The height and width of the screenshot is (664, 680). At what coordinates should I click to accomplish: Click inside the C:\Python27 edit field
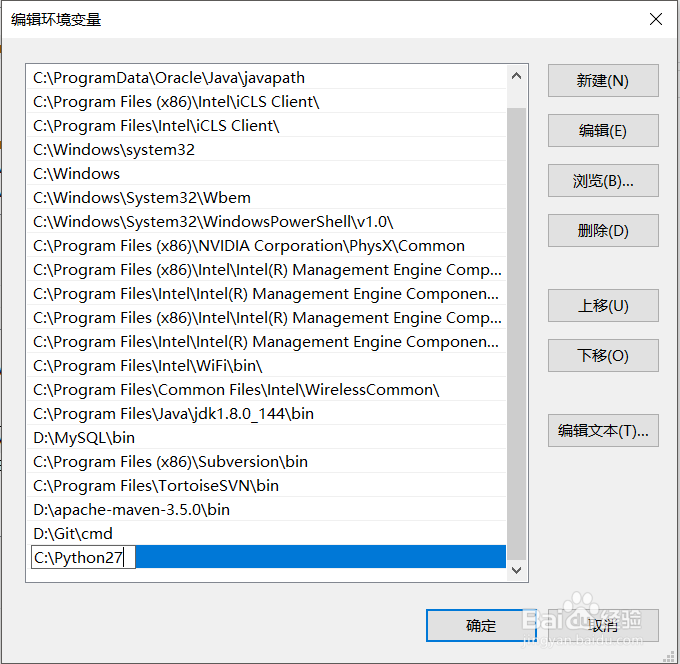click(83, 557)
